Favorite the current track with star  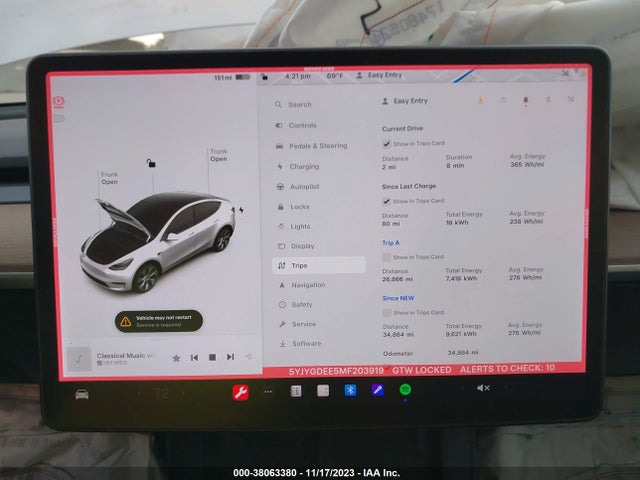tap(176, 358)
